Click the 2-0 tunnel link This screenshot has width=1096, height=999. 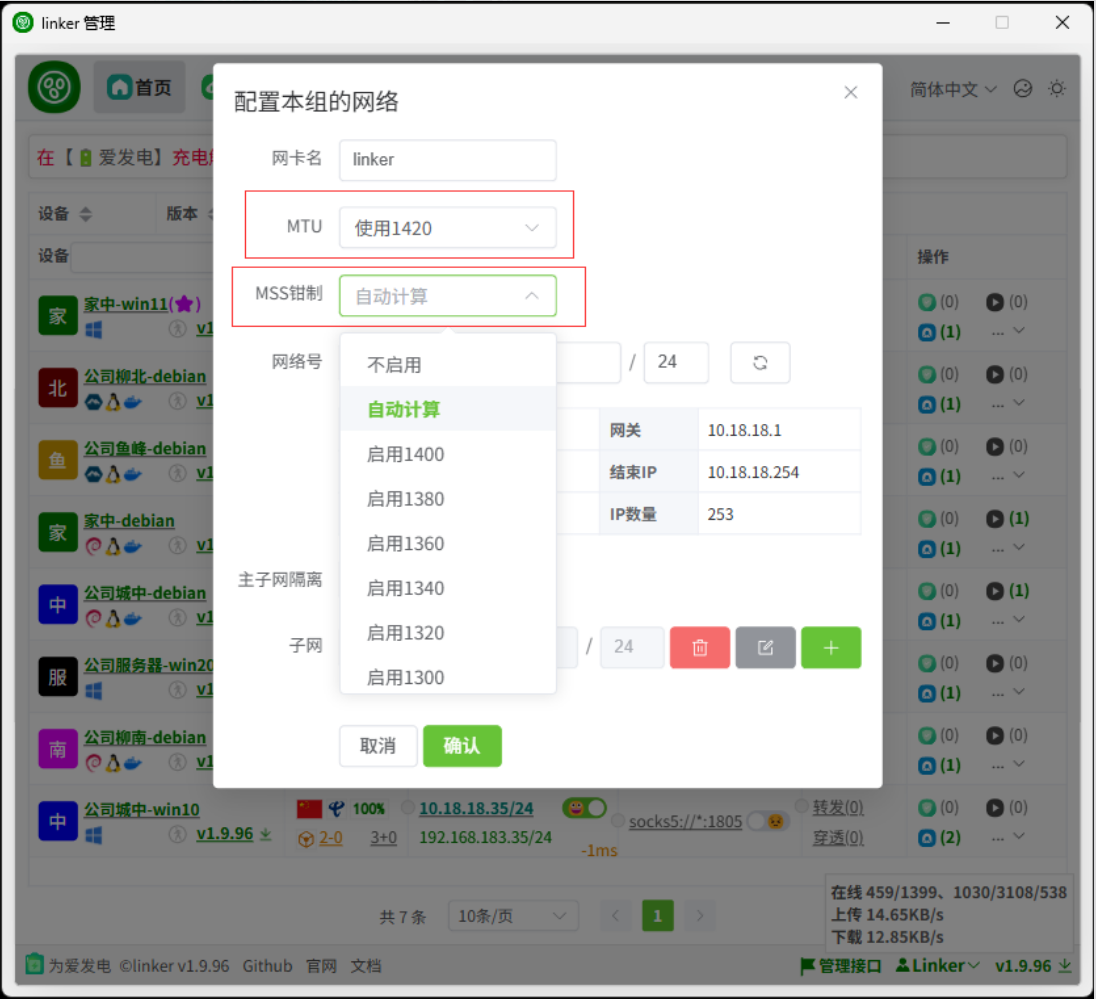(x=331, y=838)
